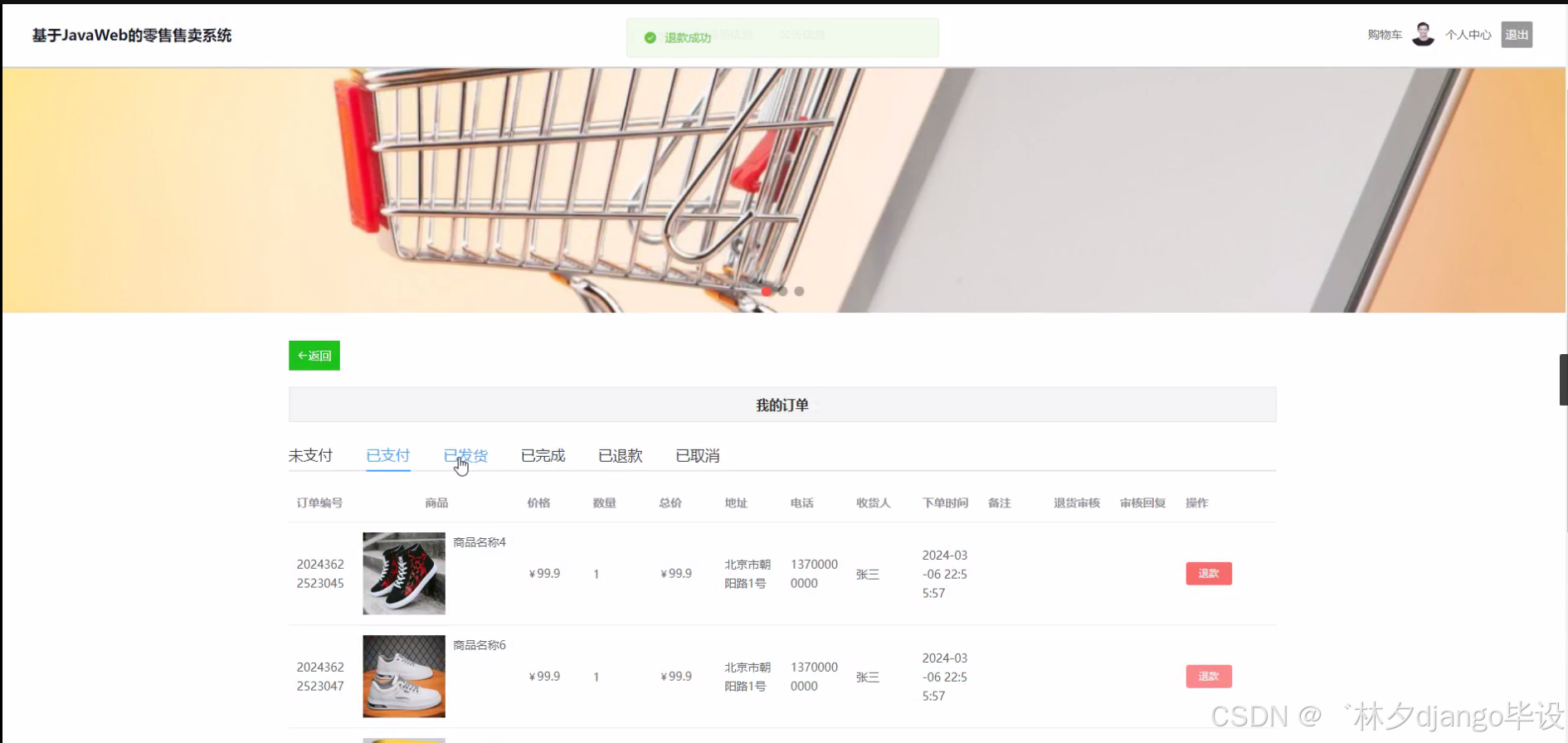
Task: Open the 已取消 tab
Action: [698, 455]
